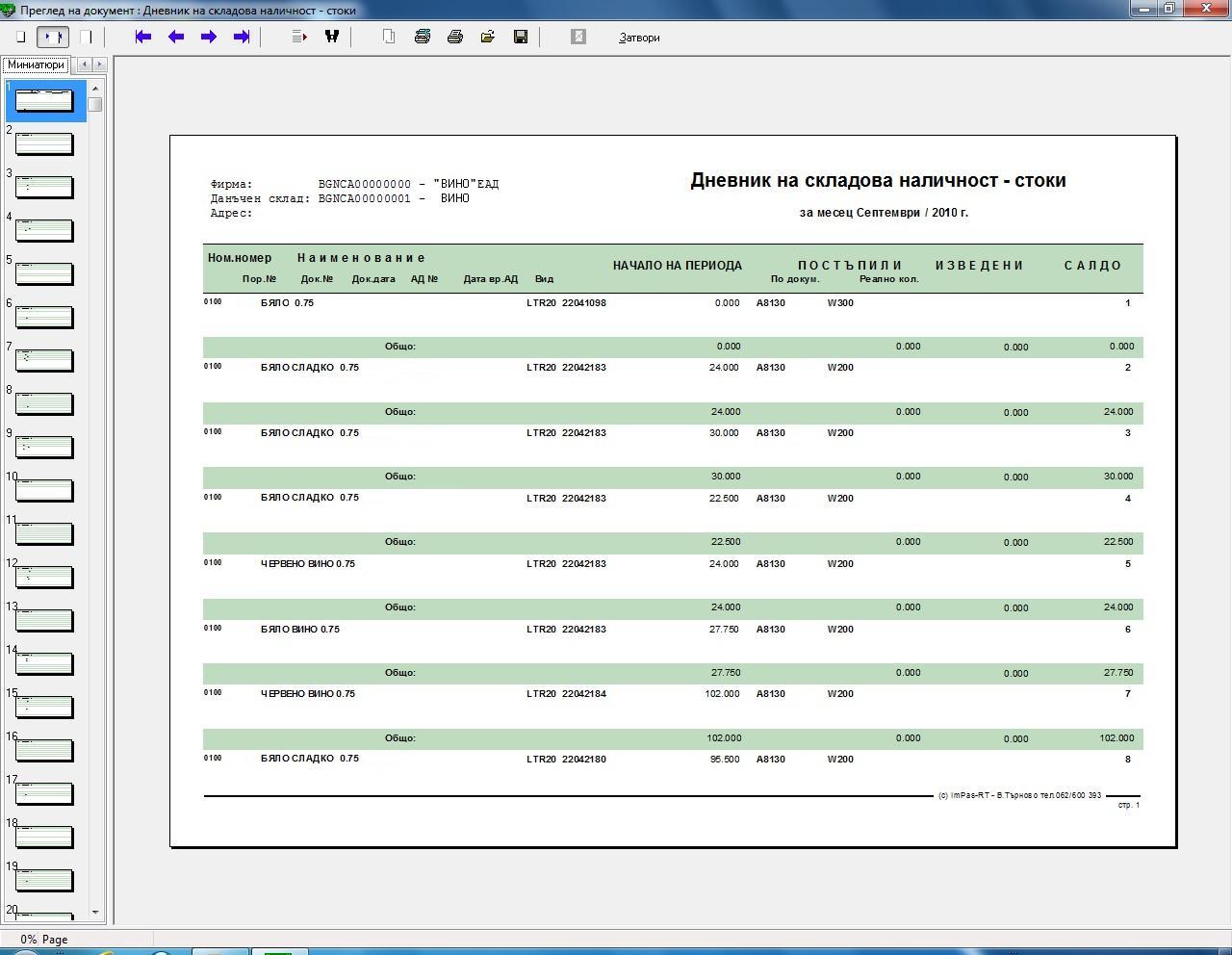Click the НАЧАЛО НА ПЕРИОДА column header
The width and height of the screenshot is (1232, 955).
(678, 266)
